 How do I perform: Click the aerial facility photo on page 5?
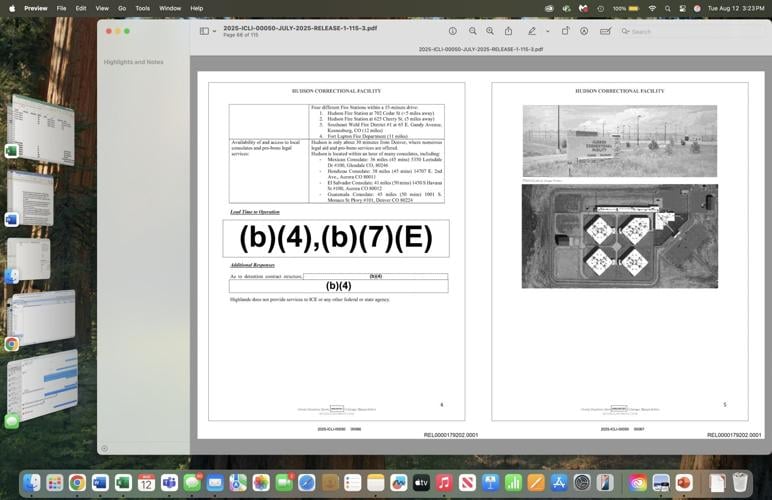click(x=620, y=236)
